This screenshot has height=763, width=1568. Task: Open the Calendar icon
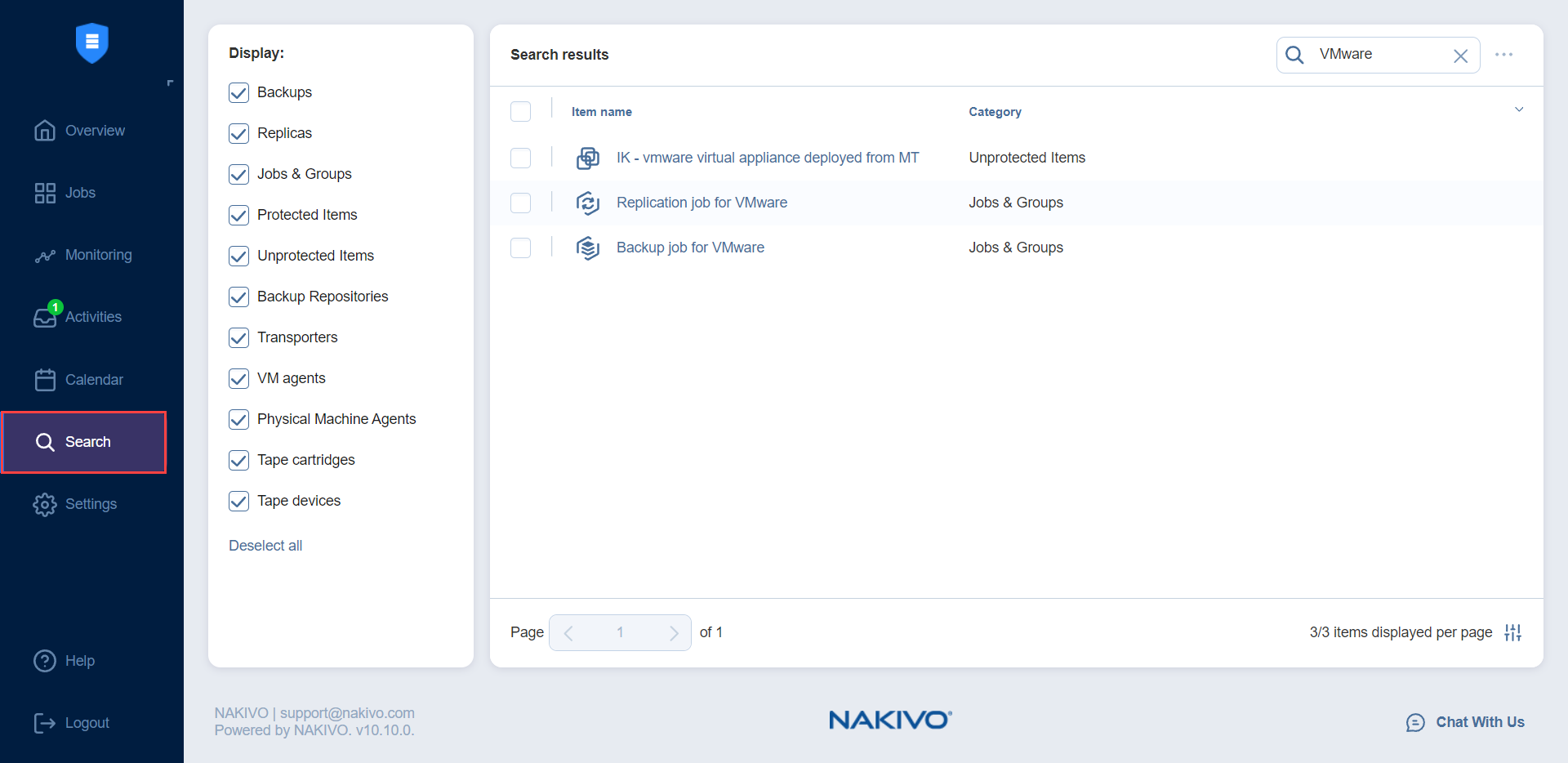(x=45, y=380)
